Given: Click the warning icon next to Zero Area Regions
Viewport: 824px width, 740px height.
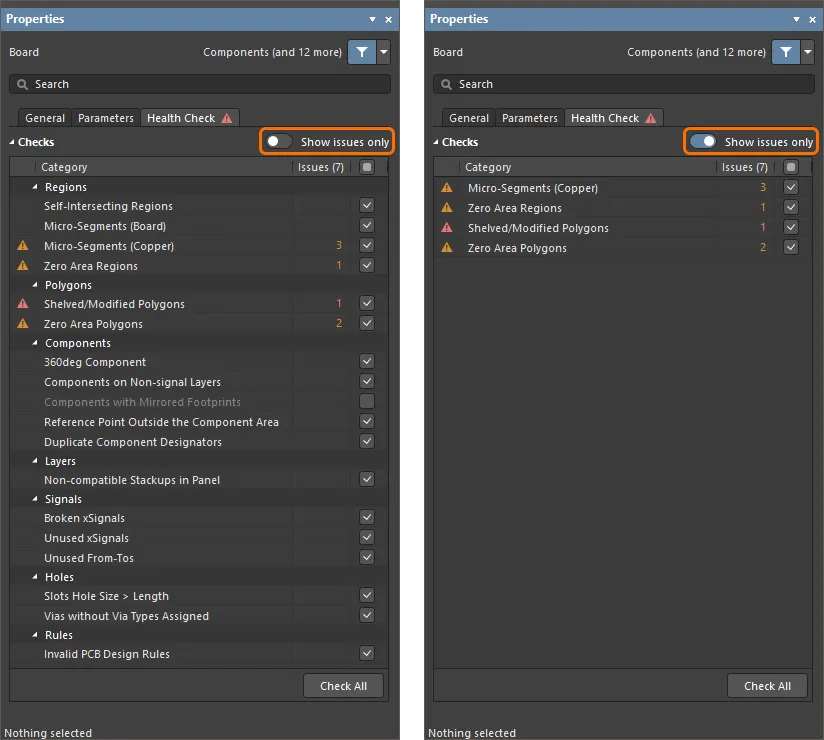Looking at the screenshot, I should click(x=22, y=264).
